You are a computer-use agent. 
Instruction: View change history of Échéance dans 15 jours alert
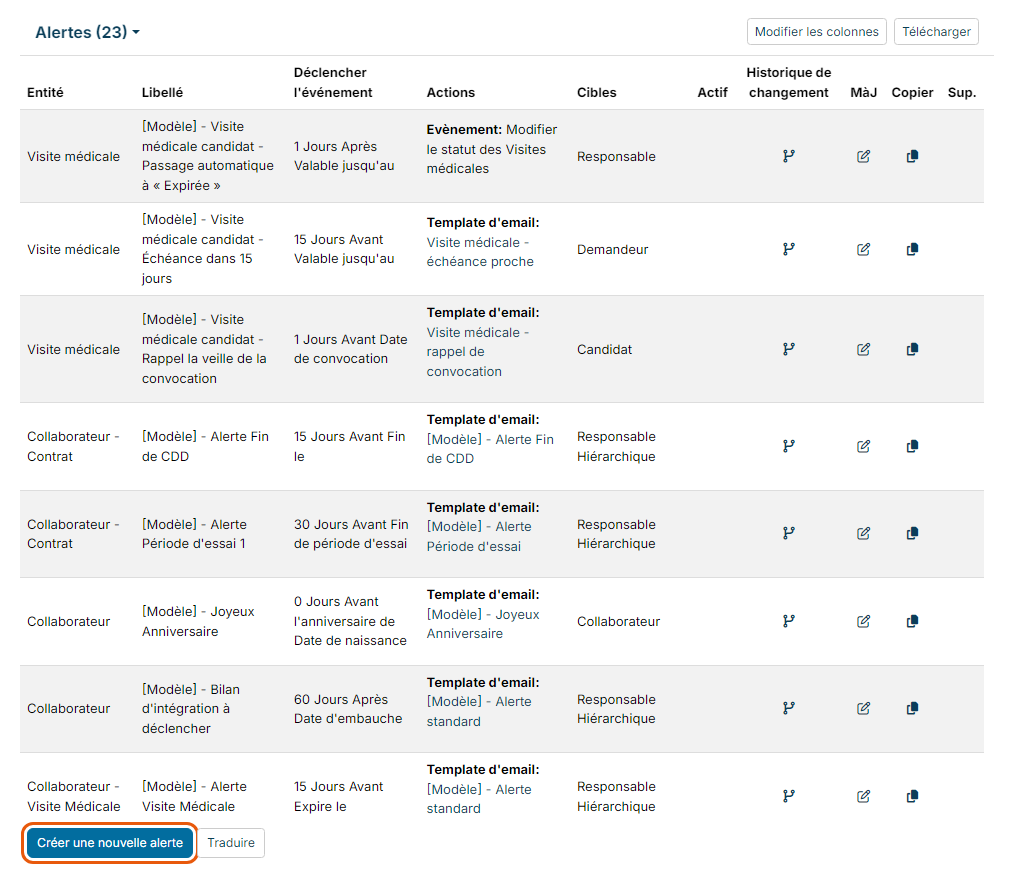click(x=788, y=249)
